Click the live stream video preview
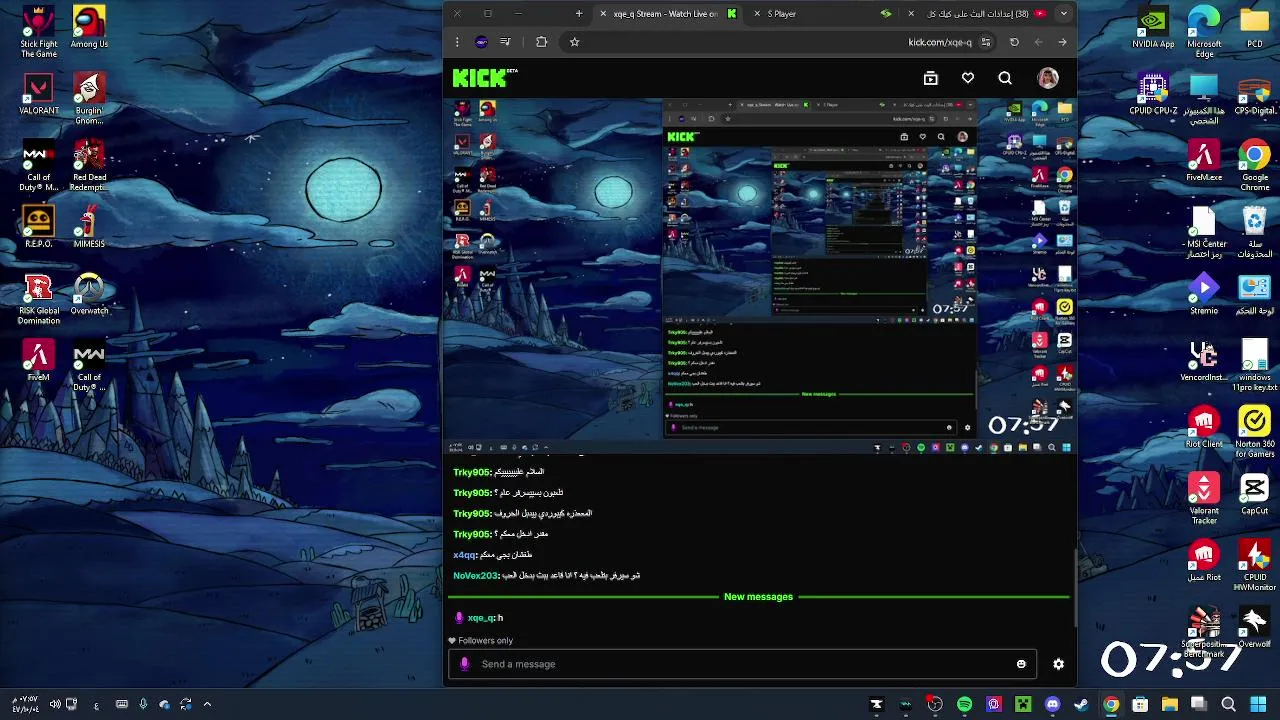This screenshot has height=720, width=1280. pos(760,277)
